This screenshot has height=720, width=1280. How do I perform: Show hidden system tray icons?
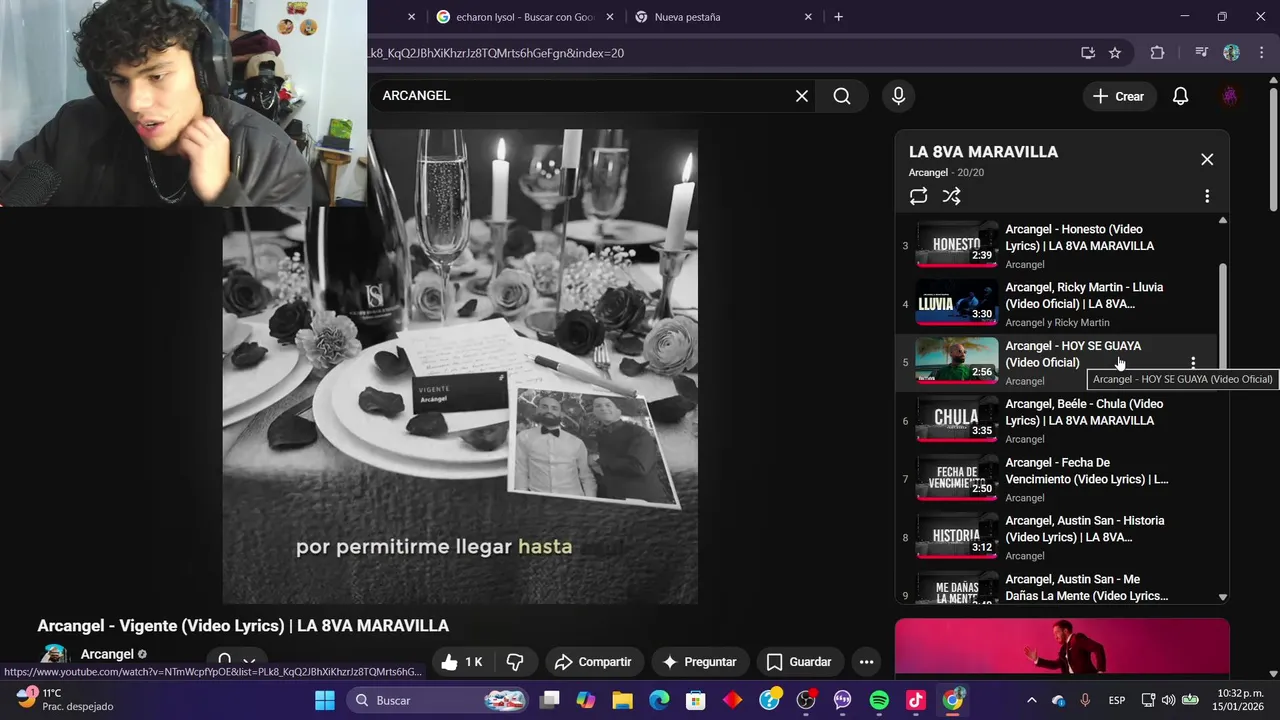coord(1032,700)
